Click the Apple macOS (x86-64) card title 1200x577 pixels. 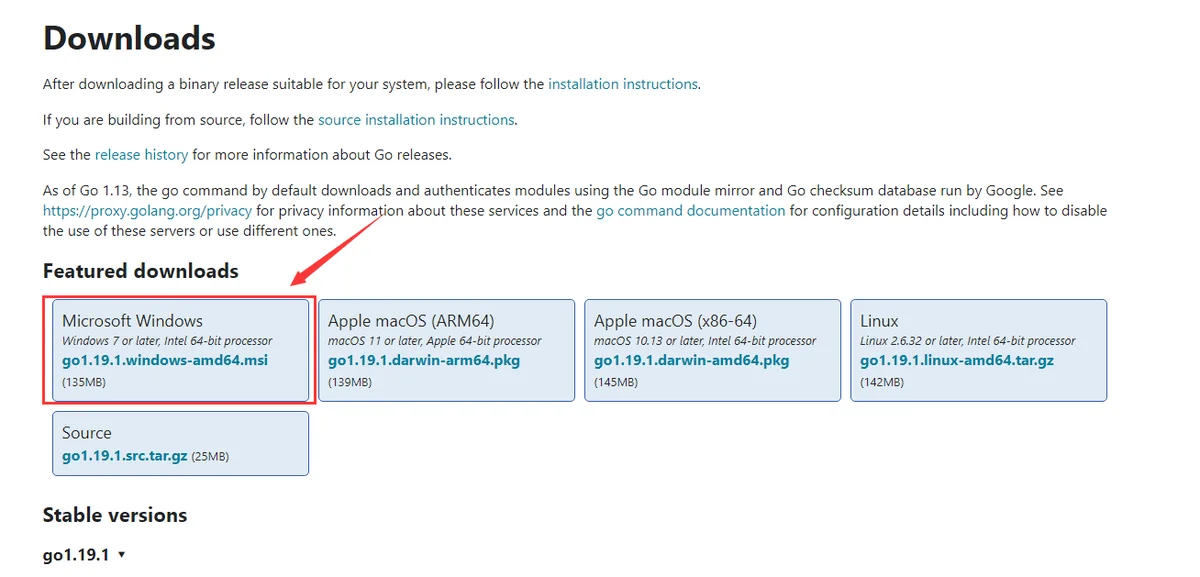pos(675,321)
